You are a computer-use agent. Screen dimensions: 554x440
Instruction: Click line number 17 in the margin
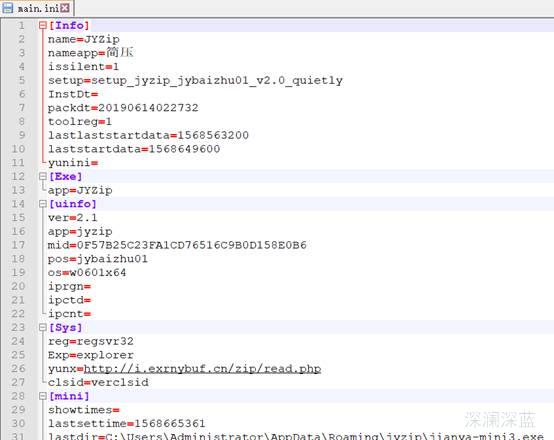18,245
